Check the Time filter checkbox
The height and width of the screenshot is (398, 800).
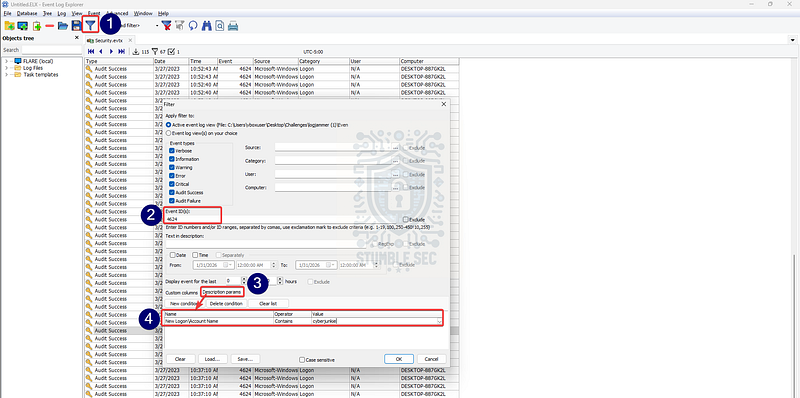coord(194,255)
